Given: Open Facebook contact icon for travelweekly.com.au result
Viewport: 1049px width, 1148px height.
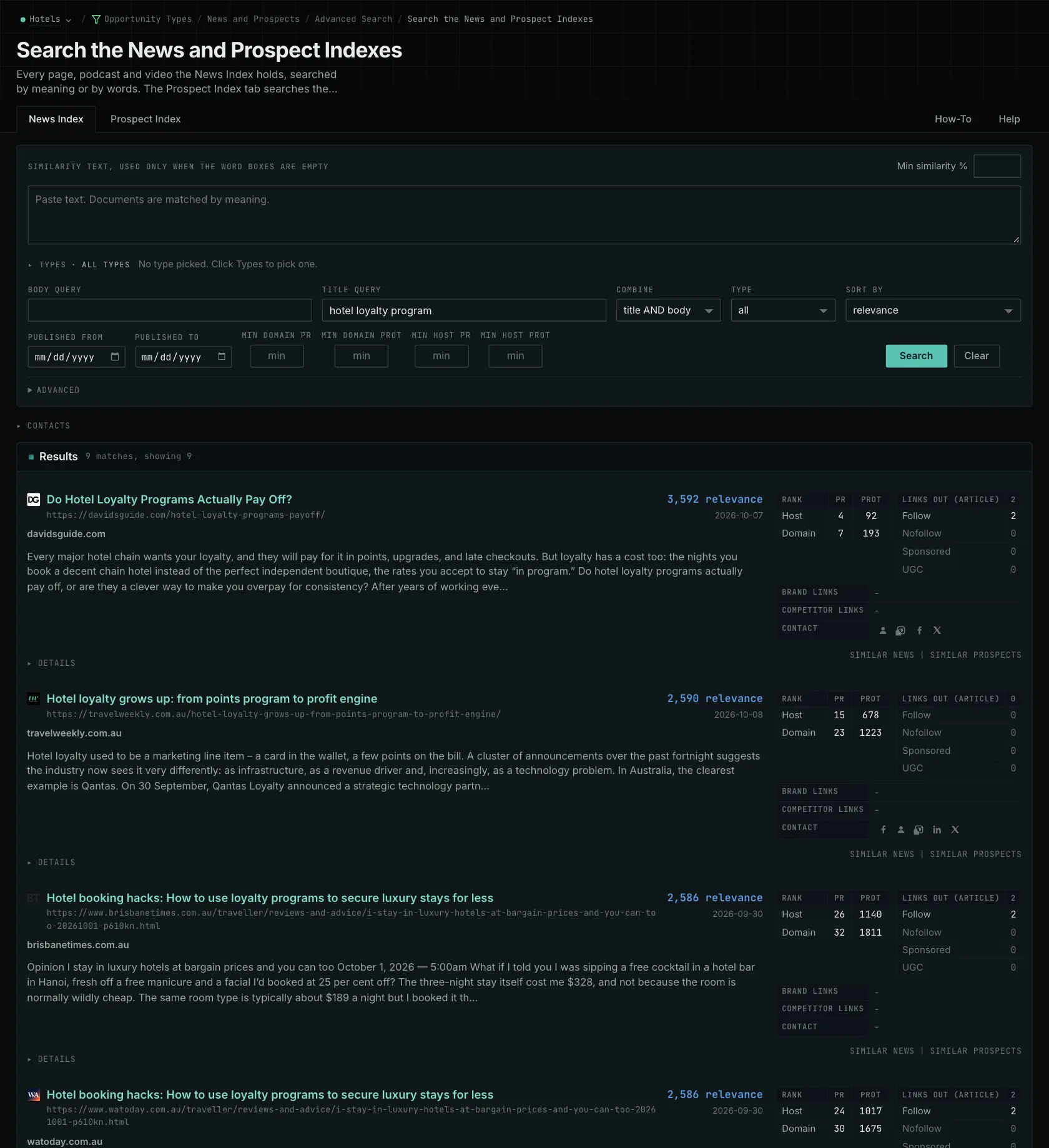Looking at the screenshot, I should [x=884, y=830].
